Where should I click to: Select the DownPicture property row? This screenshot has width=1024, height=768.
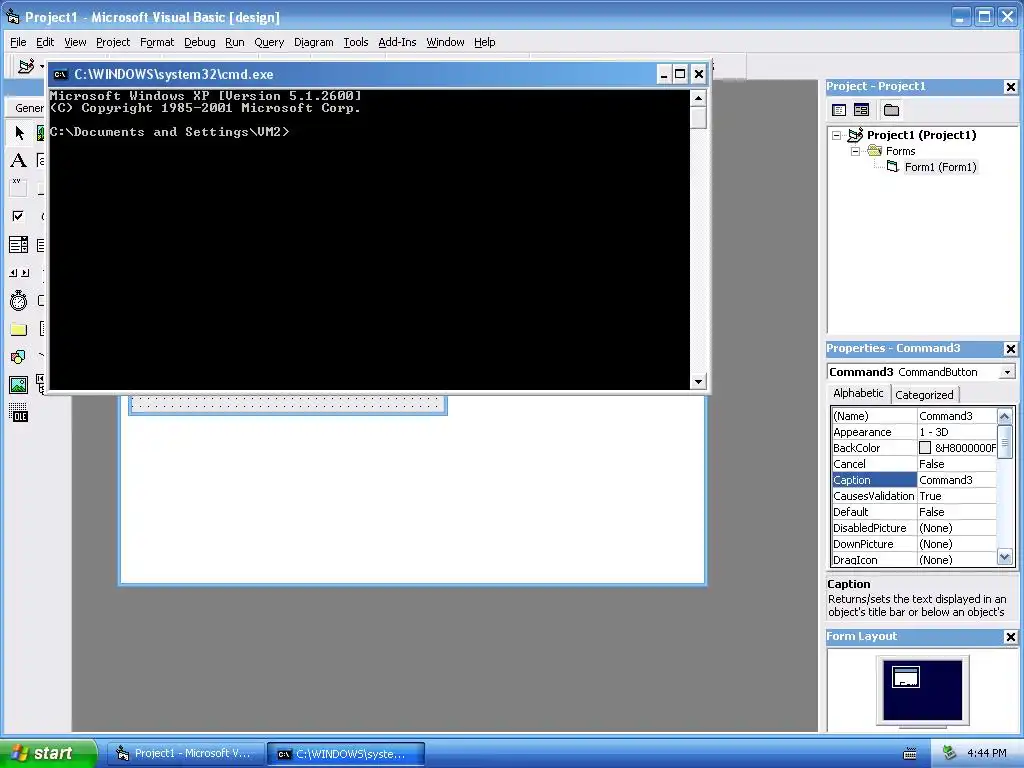(x=914, y=544)
